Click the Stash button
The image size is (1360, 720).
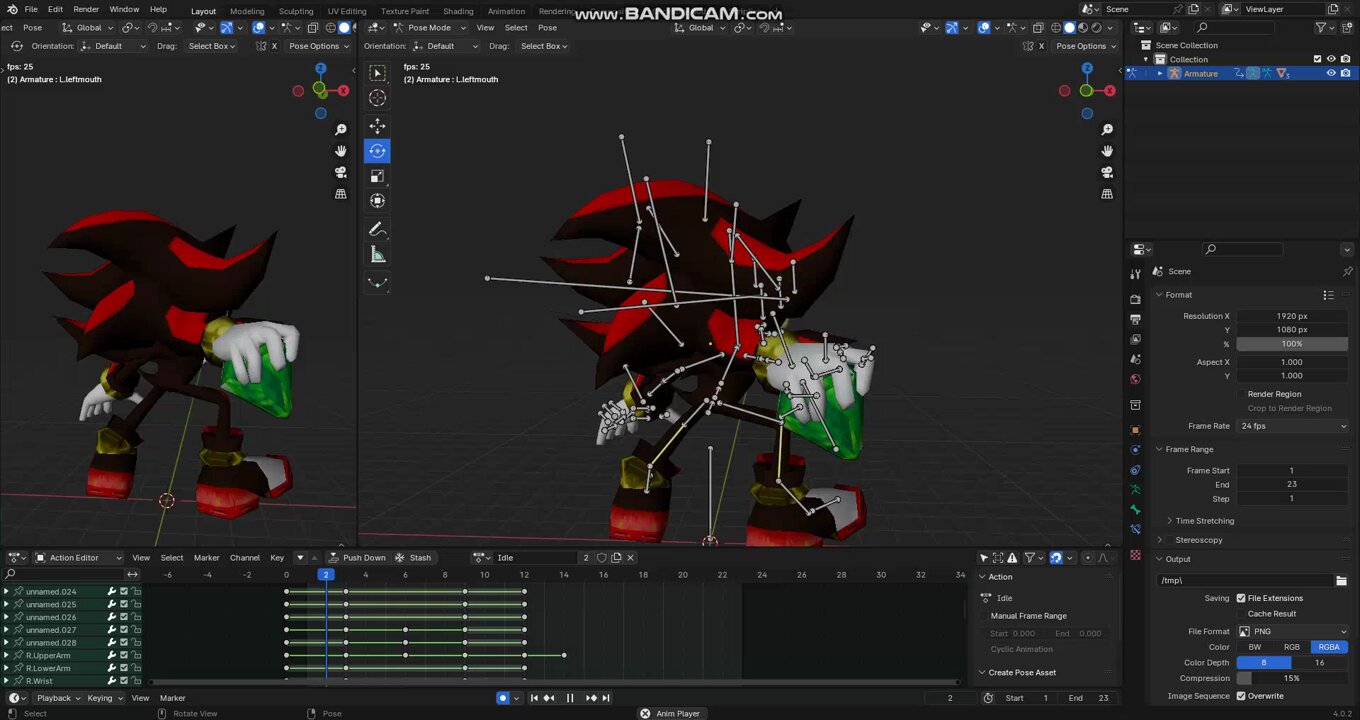(x=413, y=558)
